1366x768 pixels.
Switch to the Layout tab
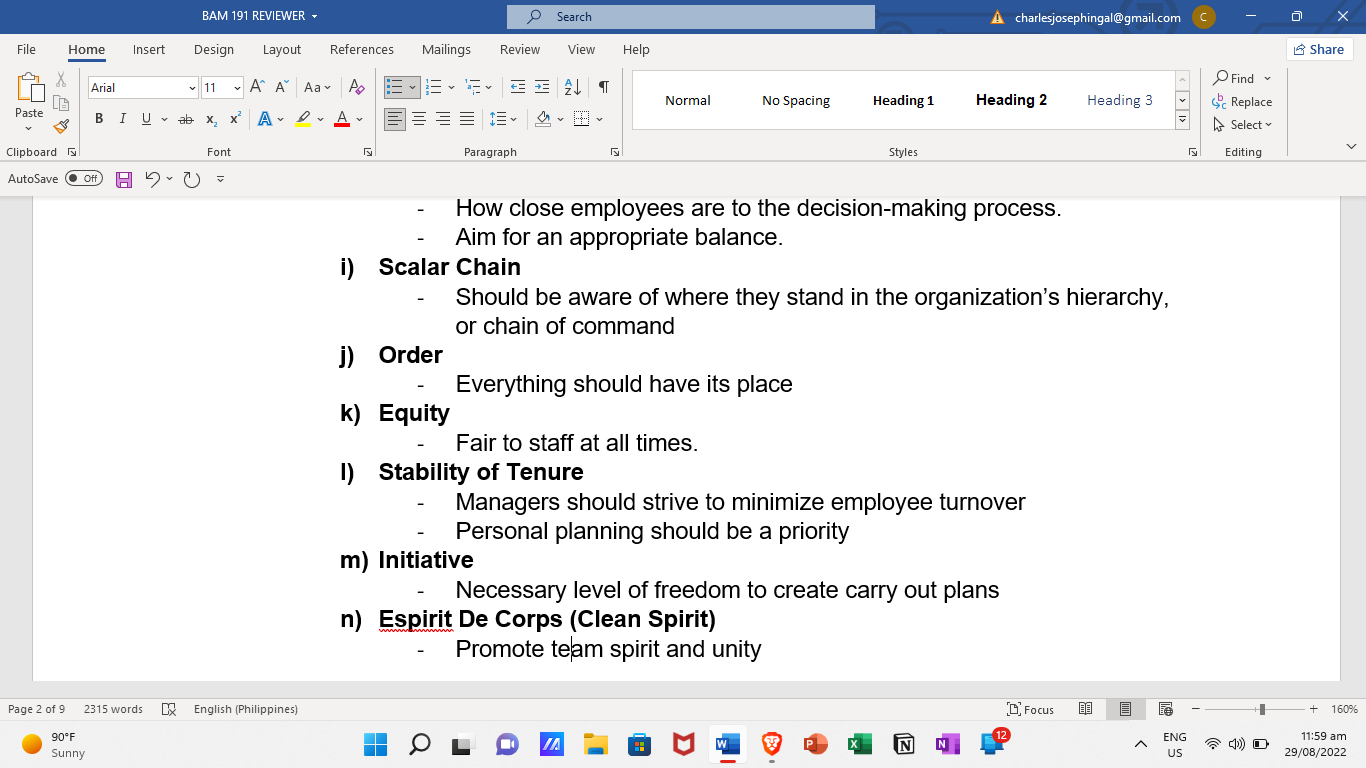[x=282, y=49]
